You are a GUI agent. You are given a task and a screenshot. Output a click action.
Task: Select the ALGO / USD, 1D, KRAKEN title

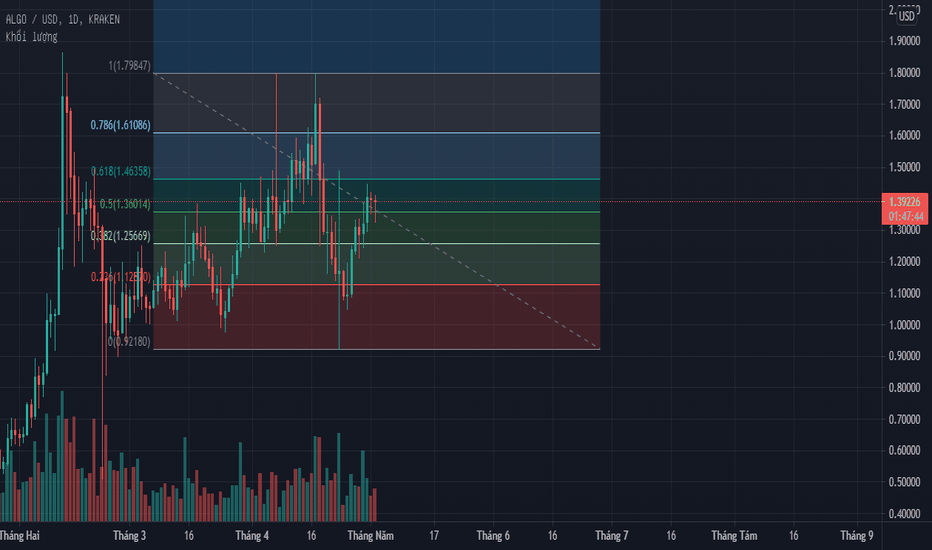point(62,20)
